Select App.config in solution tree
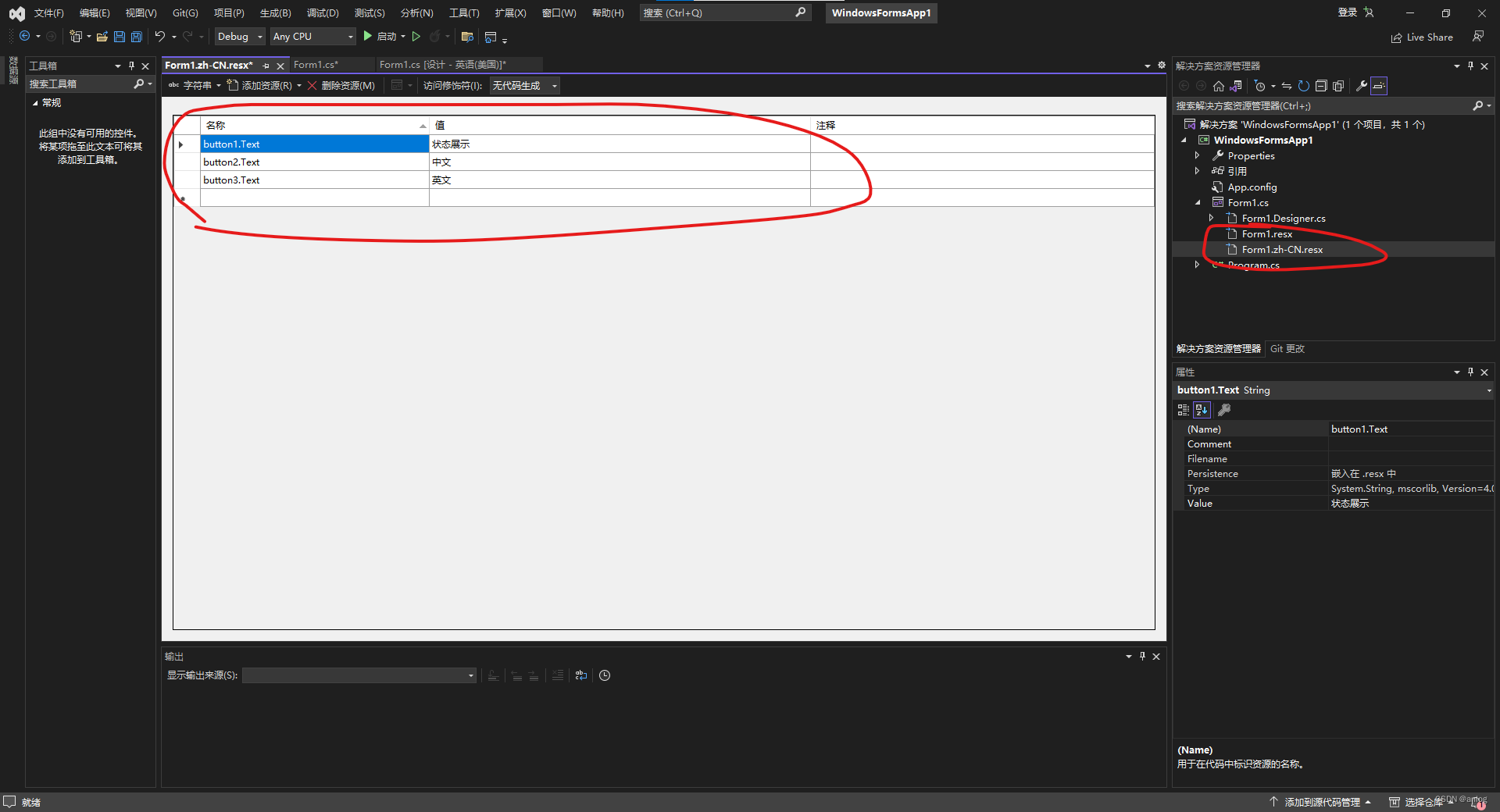Screen dimensions: 1500x812 pos(1252,187)
